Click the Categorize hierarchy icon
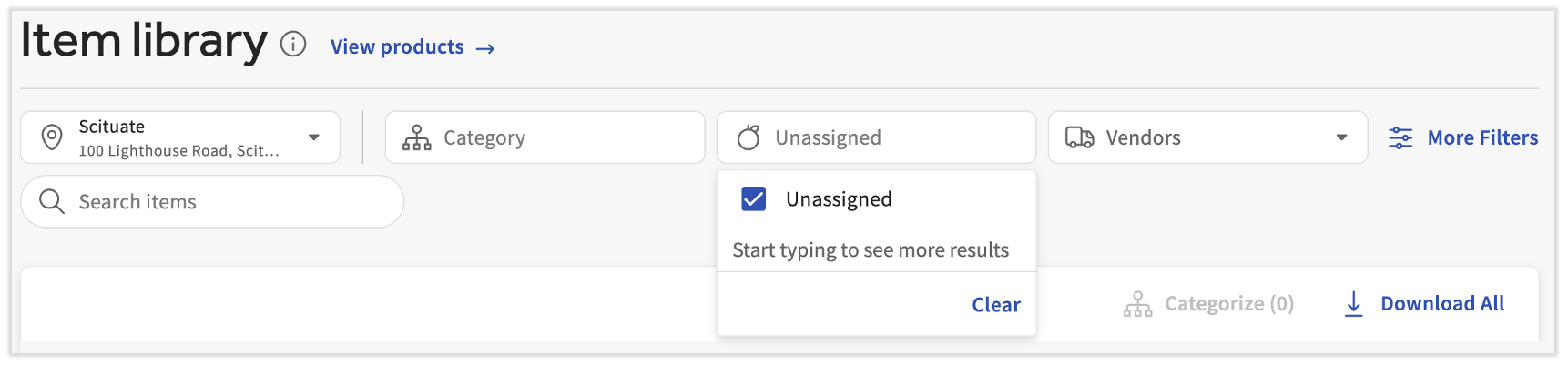The image size is (1568, 366). (1137, 304)
